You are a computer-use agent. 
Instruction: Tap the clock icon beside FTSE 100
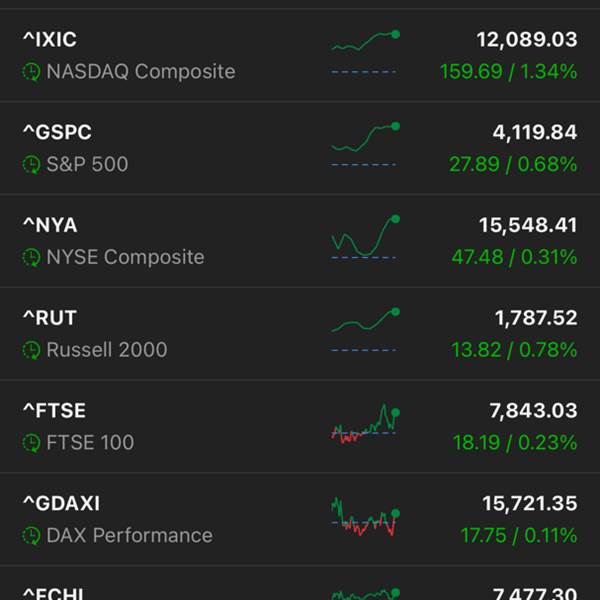click(31, 443)
